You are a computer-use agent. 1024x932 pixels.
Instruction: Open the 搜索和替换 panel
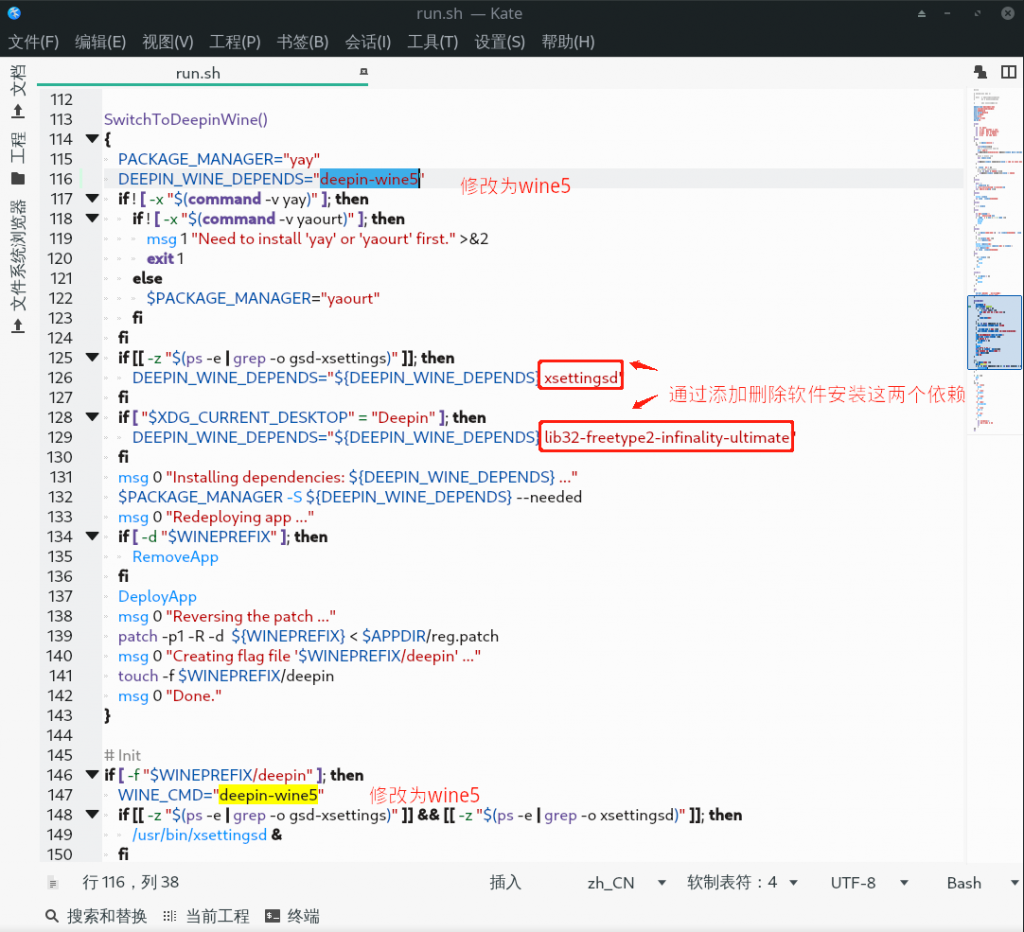pyautogui.click(x=96, y=916)
